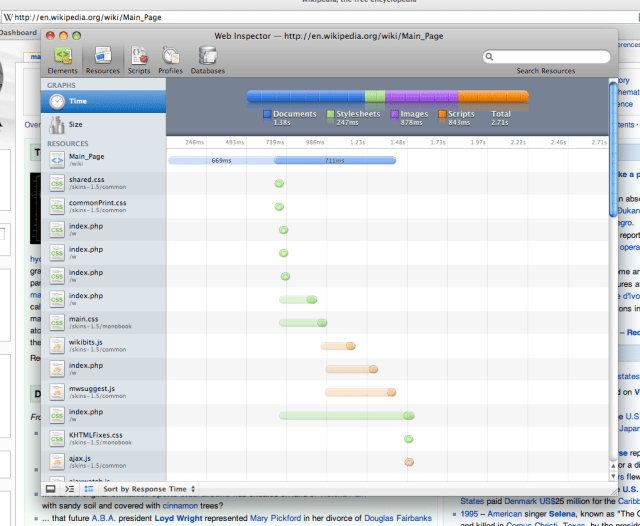Select the Main_Page document resource
640x526 pixels.
pyautogui.click(x=103, y=160)
